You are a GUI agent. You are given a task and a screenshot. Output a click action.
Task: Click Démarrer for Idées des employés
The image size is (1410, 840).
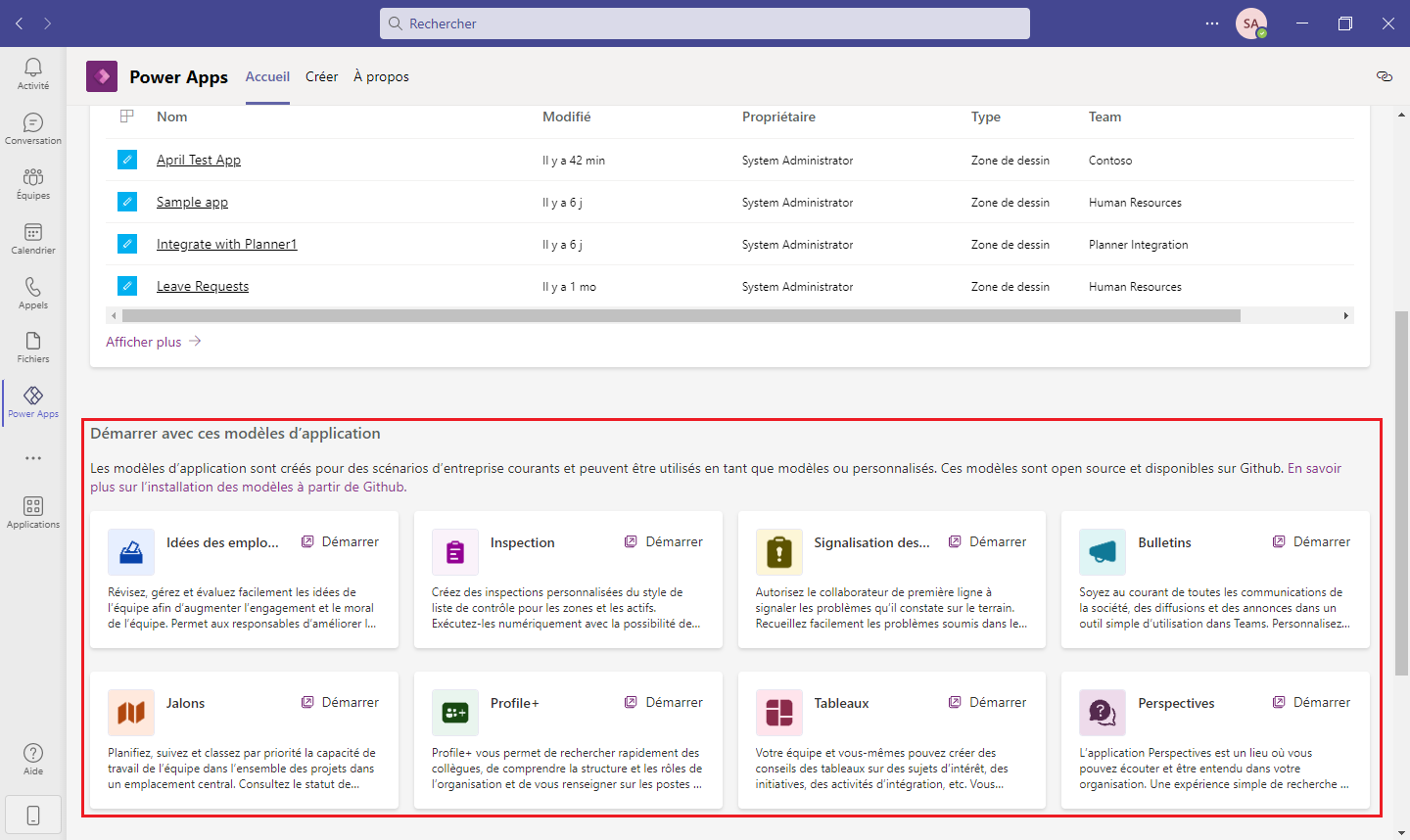click(340, 541)
